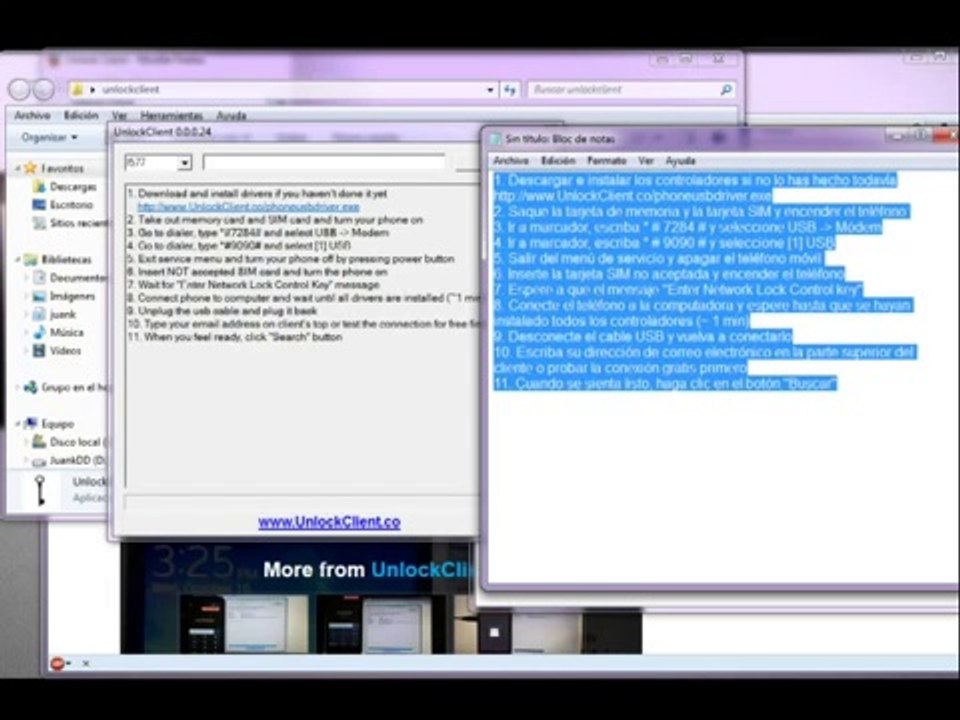
Task: Click the first related video thumbnail
Action: coord(244,624)
